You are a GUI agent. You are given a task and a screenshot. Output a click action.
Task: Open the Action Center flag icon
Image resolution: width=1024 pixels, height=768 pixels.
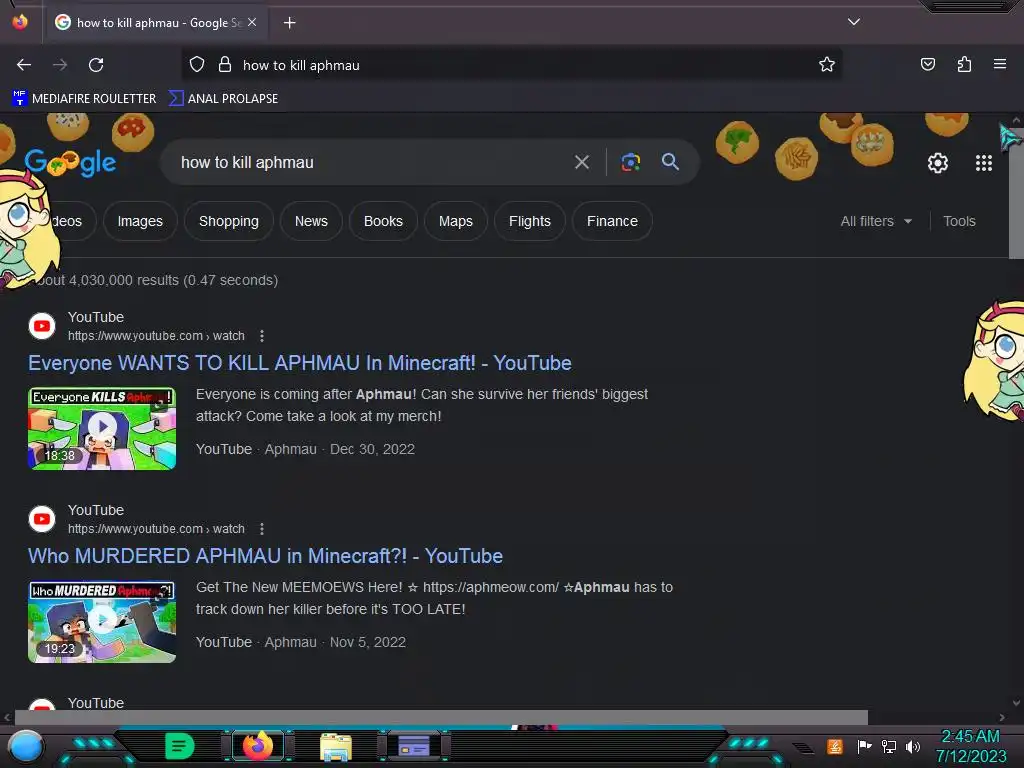pos(864,746)
